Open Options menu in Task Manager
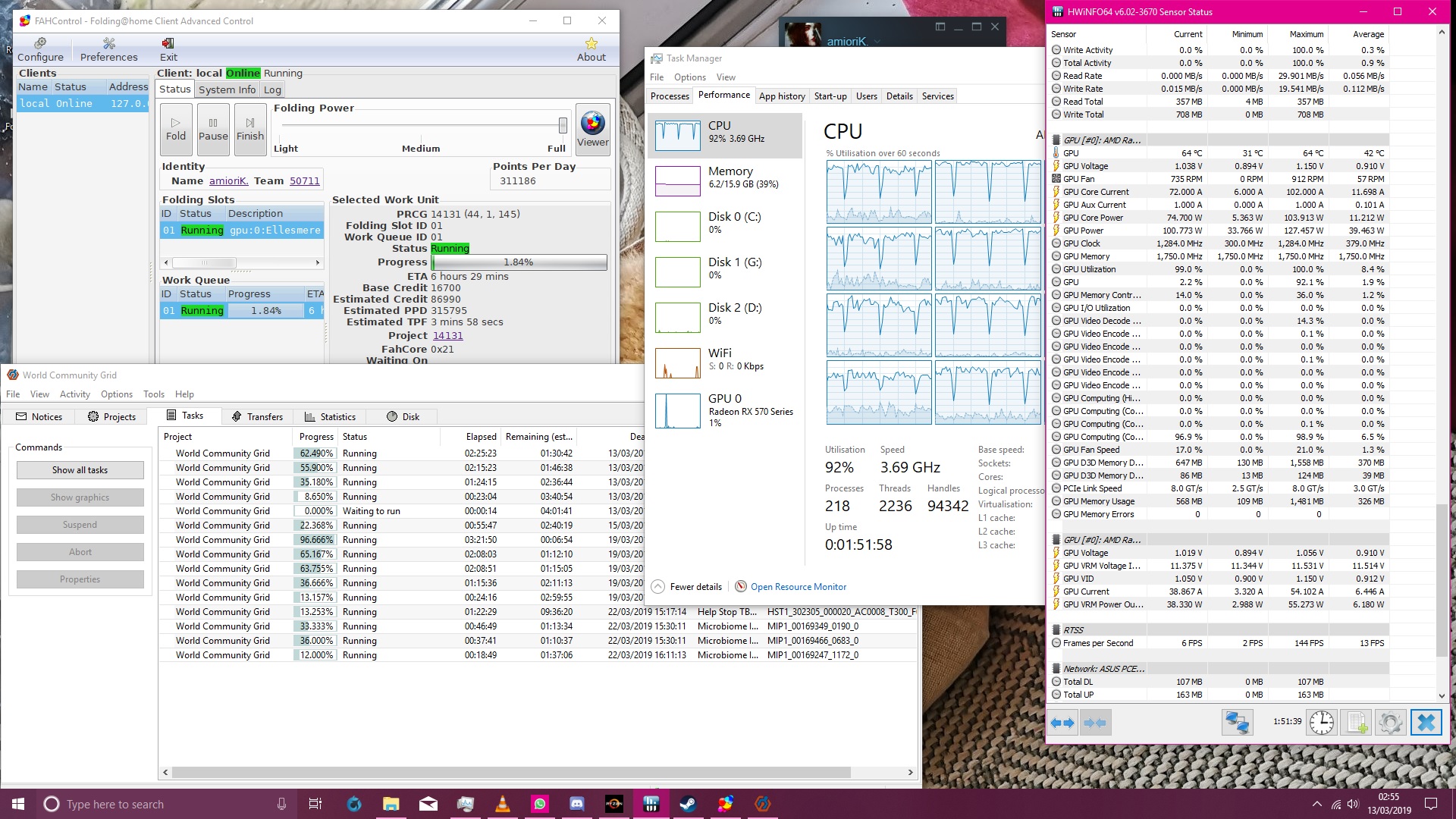The height and width of the screenshot is (819, 1456). 689,77
